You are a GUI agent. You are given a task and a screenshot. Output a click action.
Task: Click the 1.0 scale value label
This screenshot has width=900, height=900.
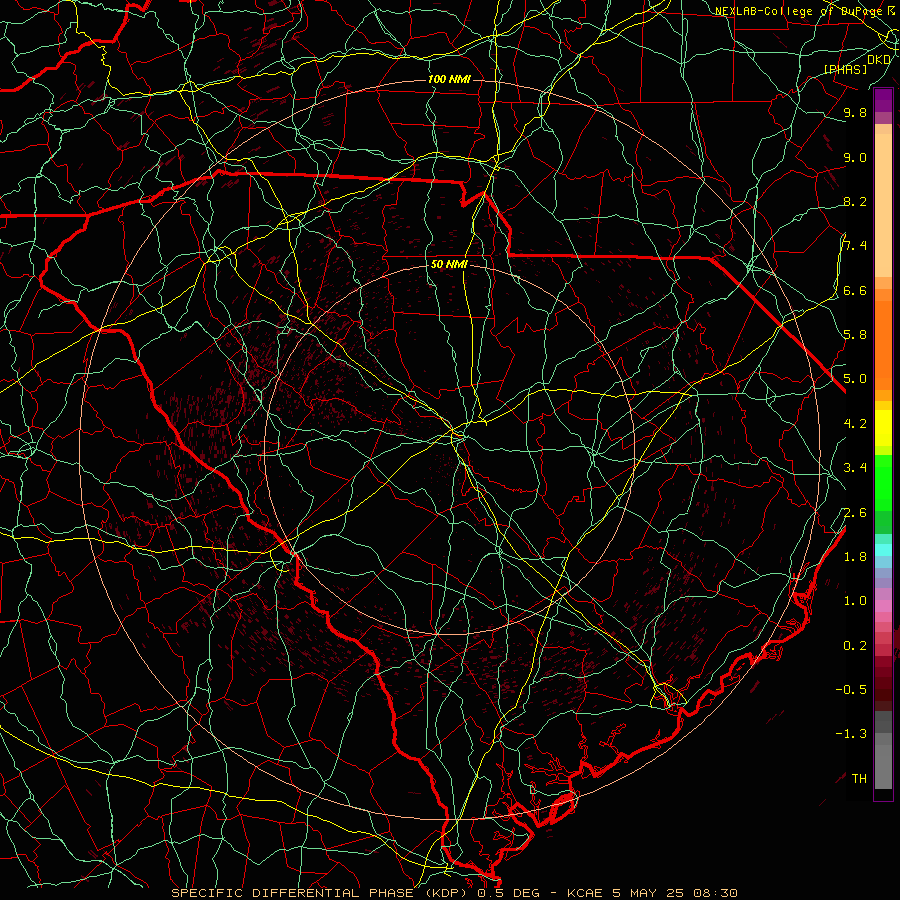(x=855, y=600)
